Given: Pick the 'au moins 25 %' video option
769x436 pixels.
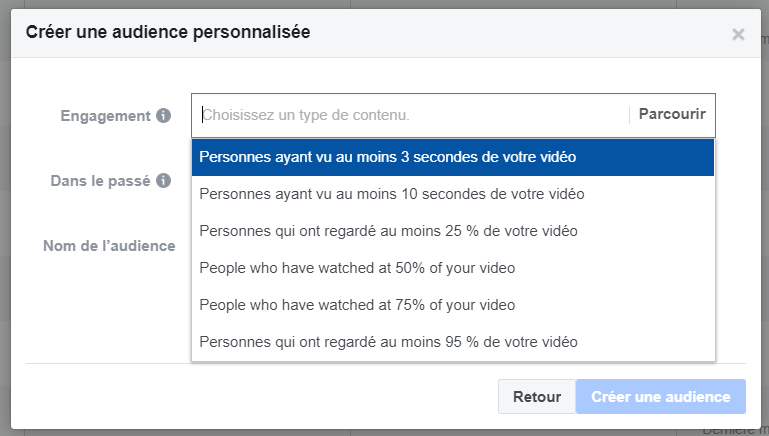Looking at the screenshot, I should tap(453, 231).
